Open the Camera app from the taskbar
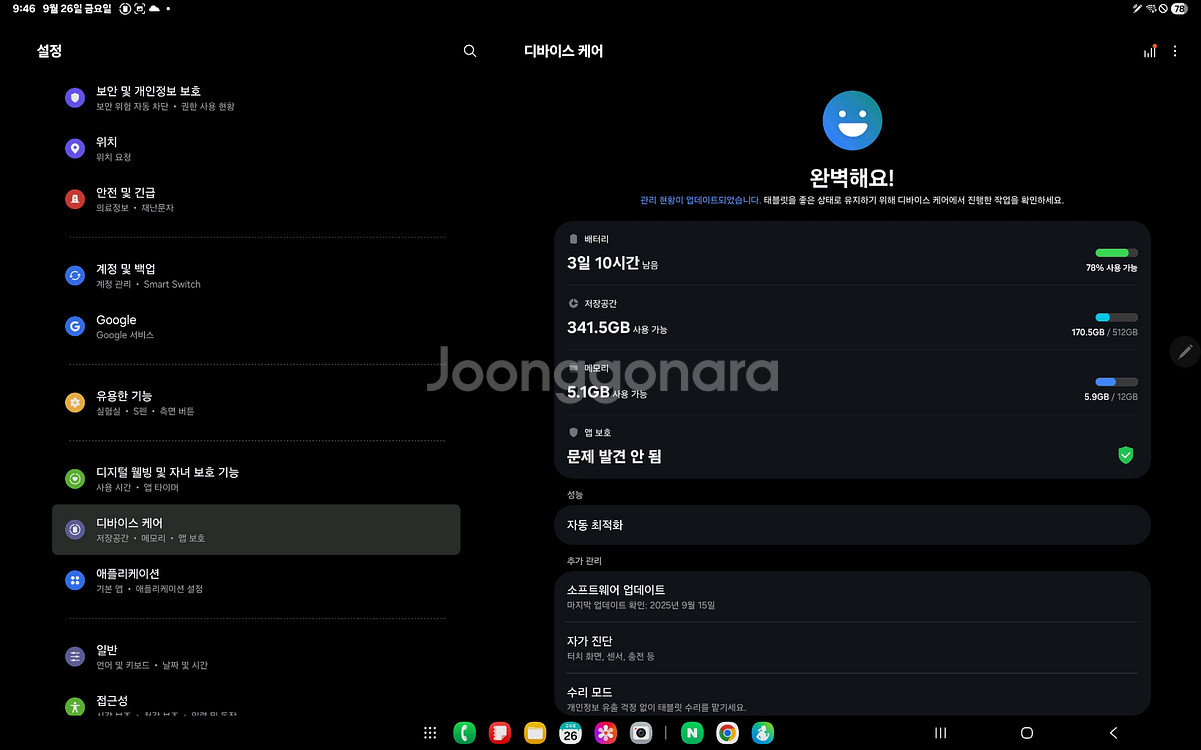This screenshot has height=750, width=1201. (x=641, y=733)
